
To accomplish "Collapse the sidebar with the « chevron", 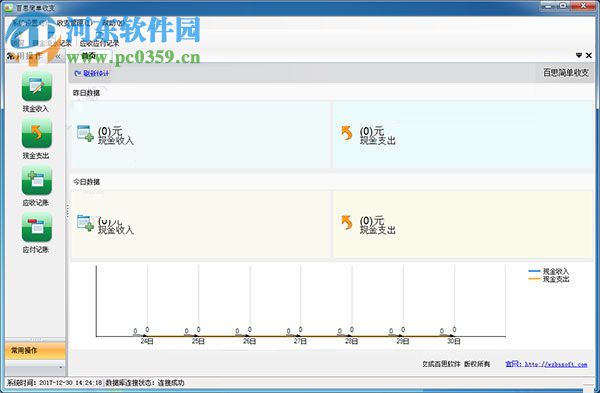I will click(58, 56).
